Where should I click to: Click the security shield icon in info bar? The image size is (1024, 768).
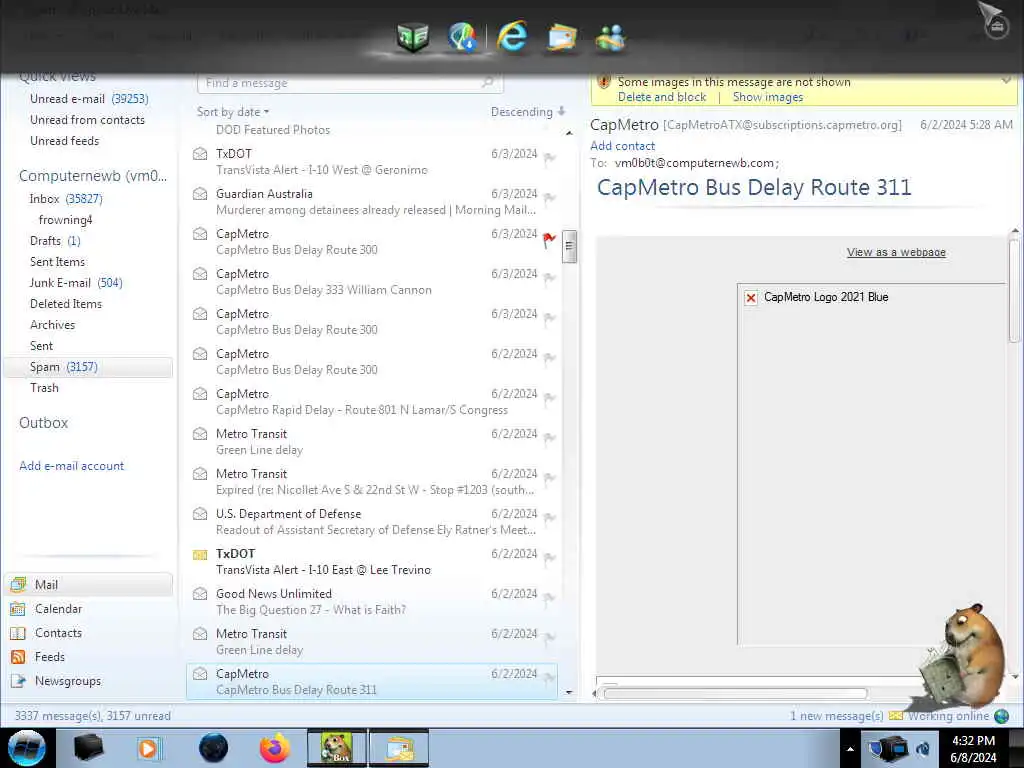click(x=604, y=82)
